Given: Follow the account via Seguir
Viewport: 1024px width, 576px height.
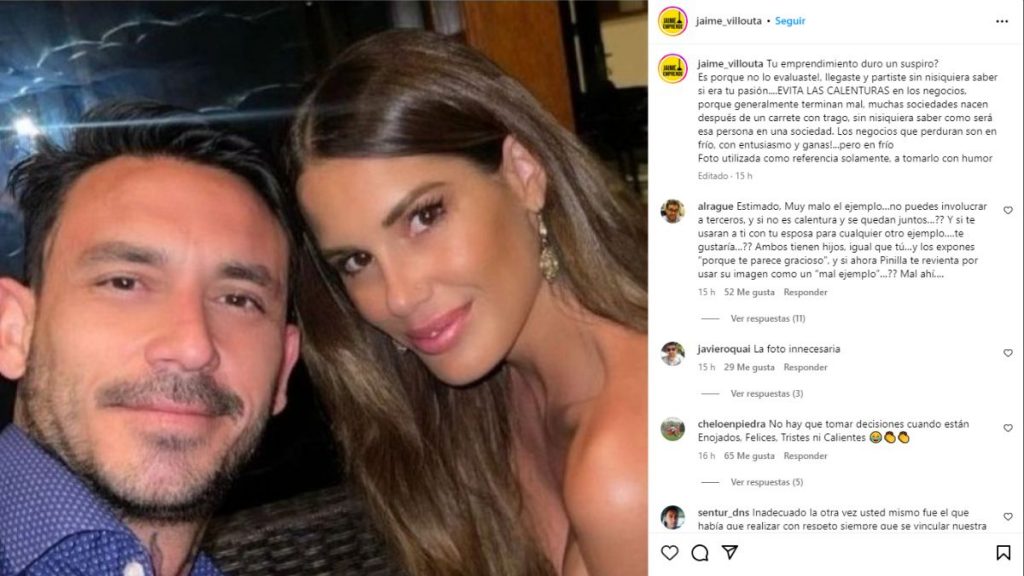Looking at the screenshot, I should point(790,21).
